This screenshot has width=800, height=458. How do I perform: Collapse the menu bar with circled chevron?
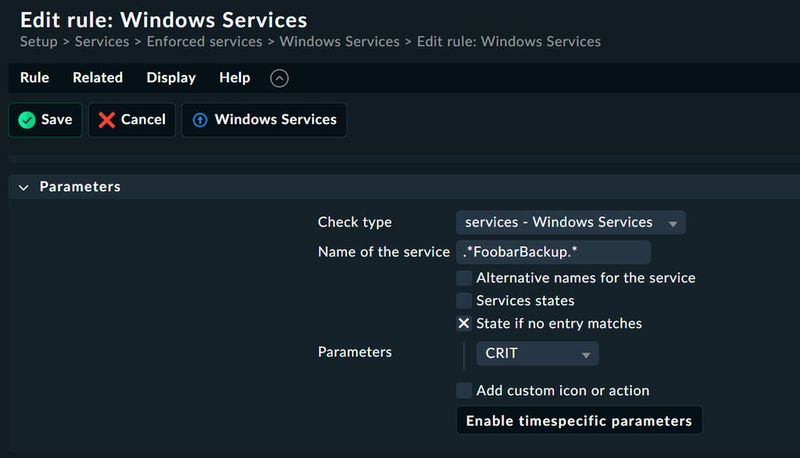(x=280, y=78)
